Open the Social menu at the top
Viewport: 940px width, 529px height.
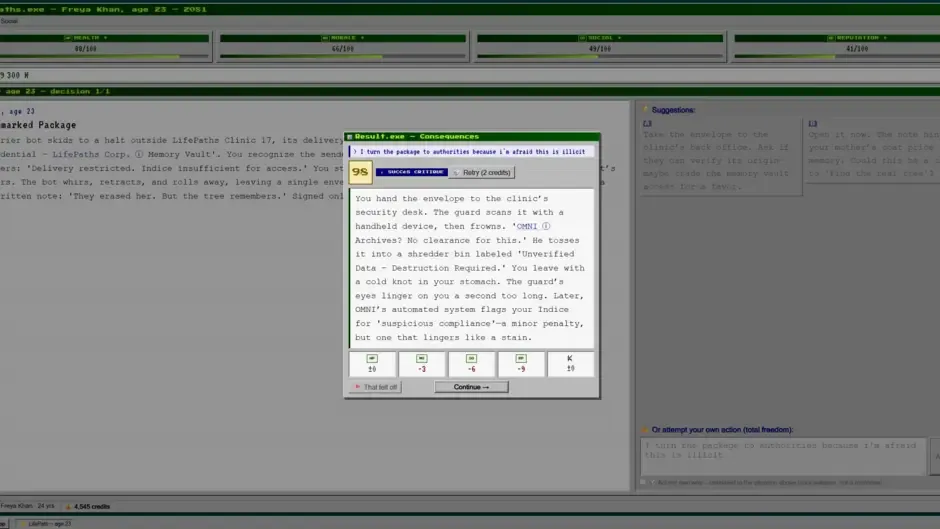point(9,21)
